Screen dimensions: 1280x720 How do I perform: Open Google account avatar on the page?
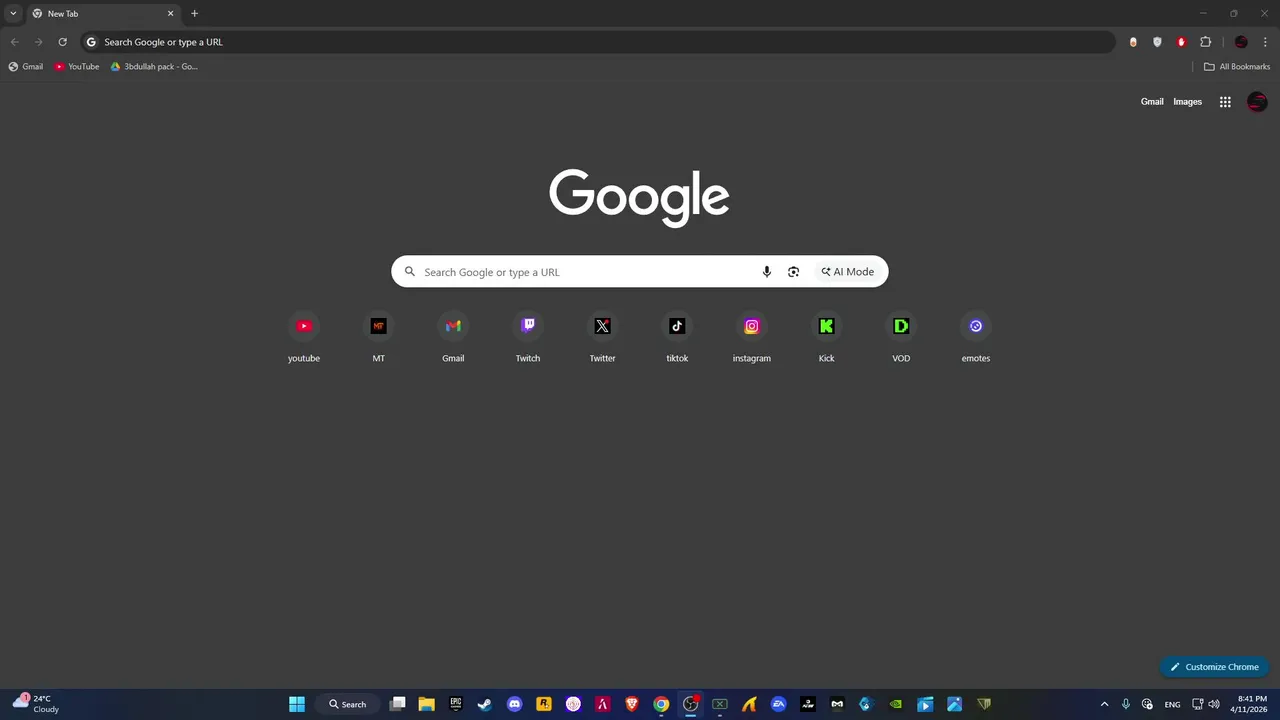(x=1257, y=102)
